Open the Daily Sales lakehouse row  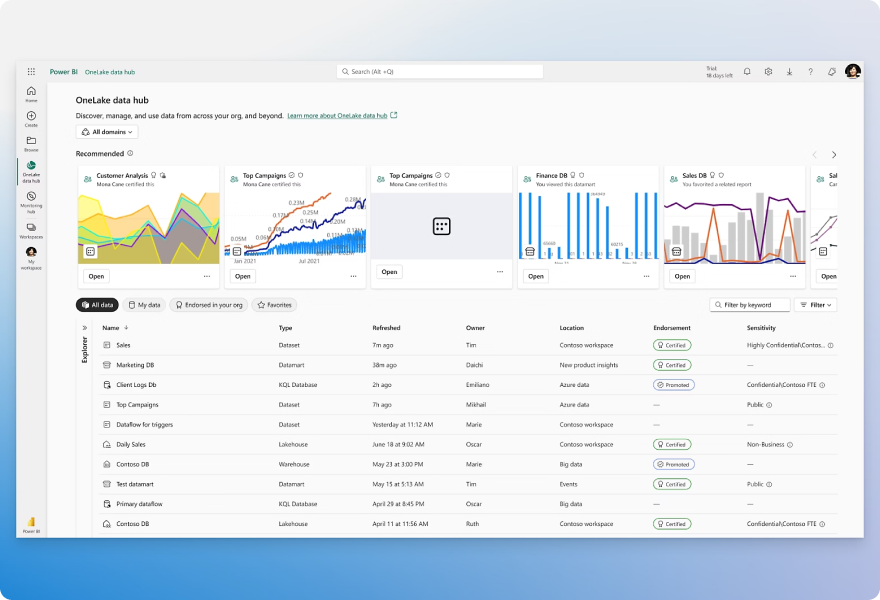(468, 445)
